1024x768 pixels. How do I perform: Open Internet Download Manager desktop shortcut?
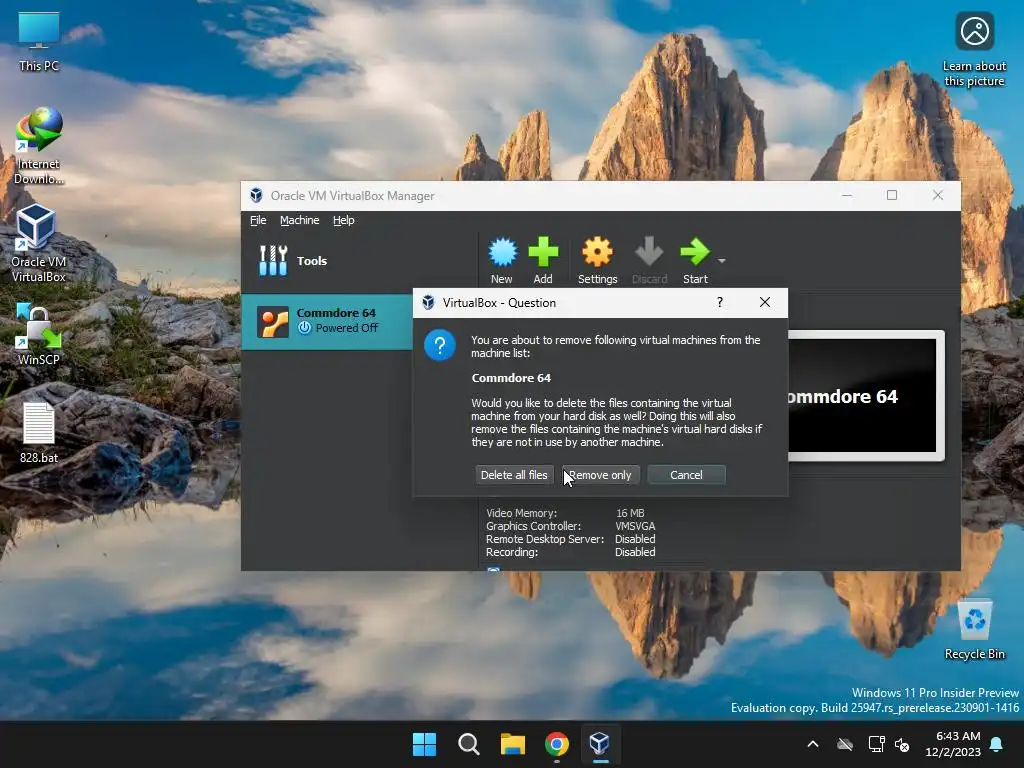point(39,146)
